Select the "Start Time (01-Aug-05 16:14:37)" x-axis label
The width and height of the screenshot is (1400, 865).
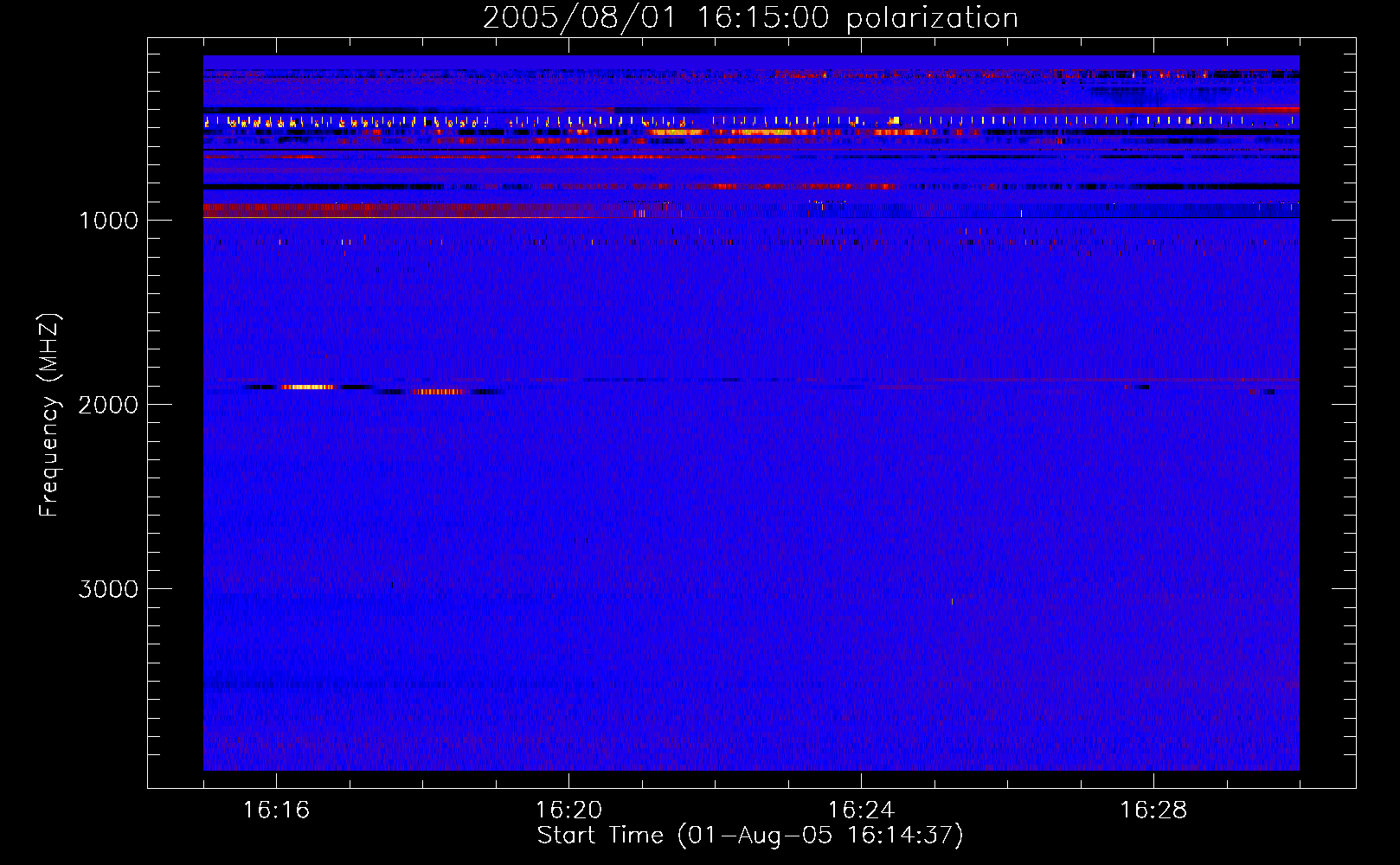pos(750,836)
